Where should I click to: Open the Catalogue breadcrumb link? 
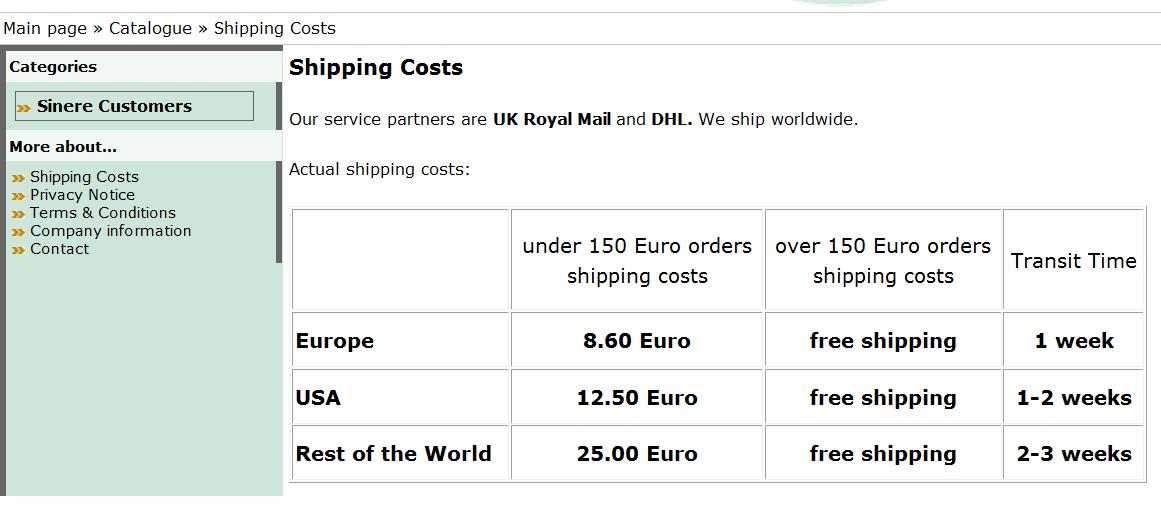[150, 28]
